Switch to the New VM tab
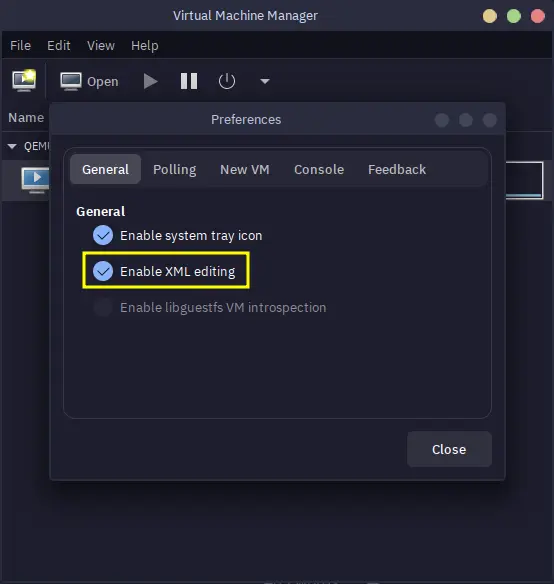 pyautogui.click(x=245, y=169)
